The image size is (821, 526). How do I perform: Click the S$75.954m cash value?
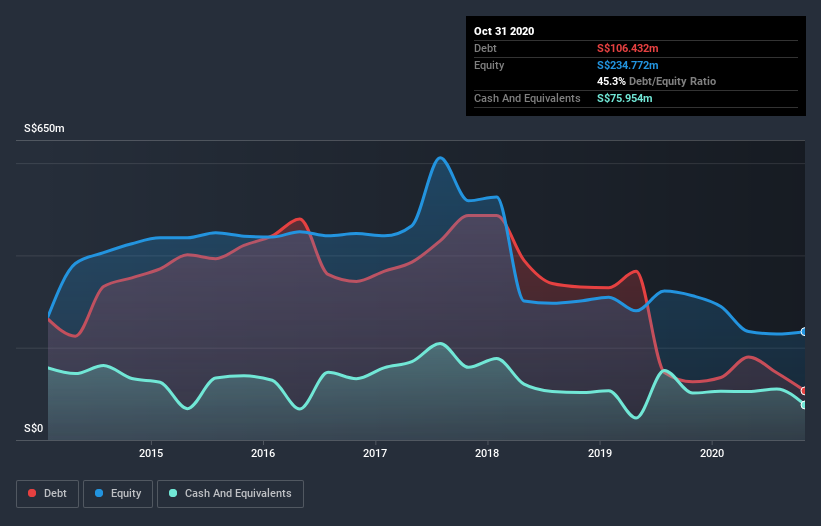[625, 98]
